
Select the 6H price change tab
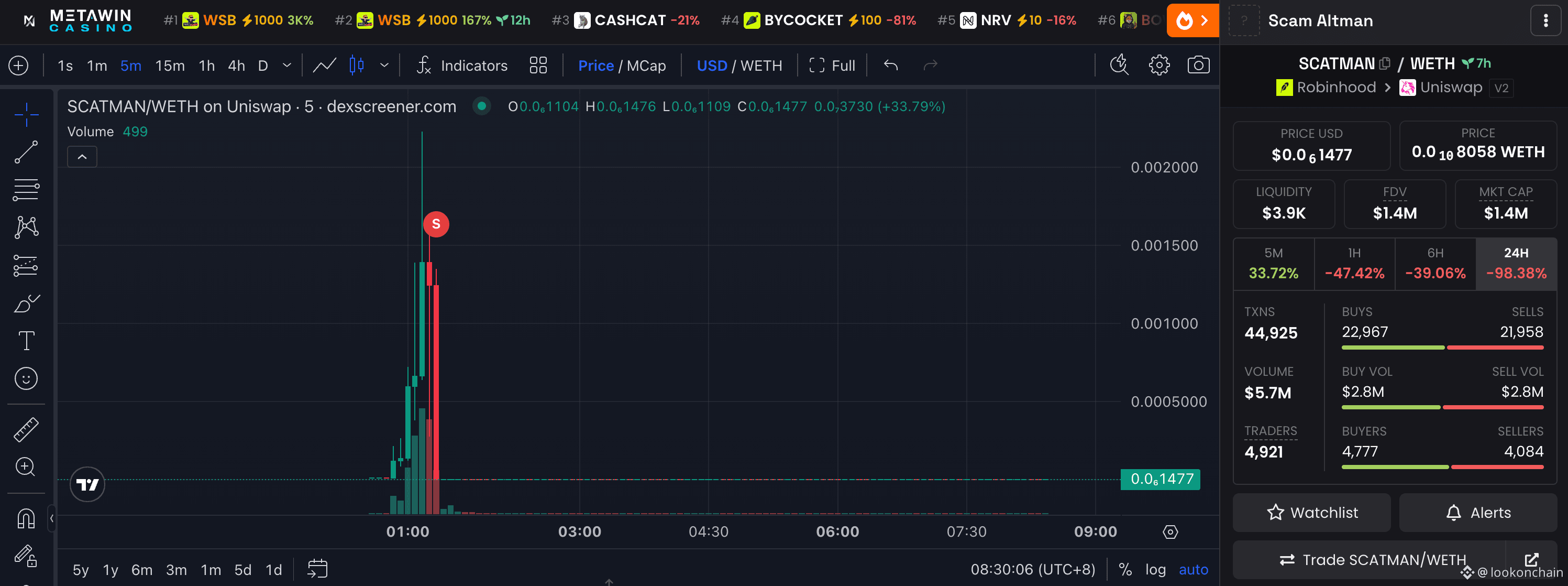click(x=1436, y=264)
